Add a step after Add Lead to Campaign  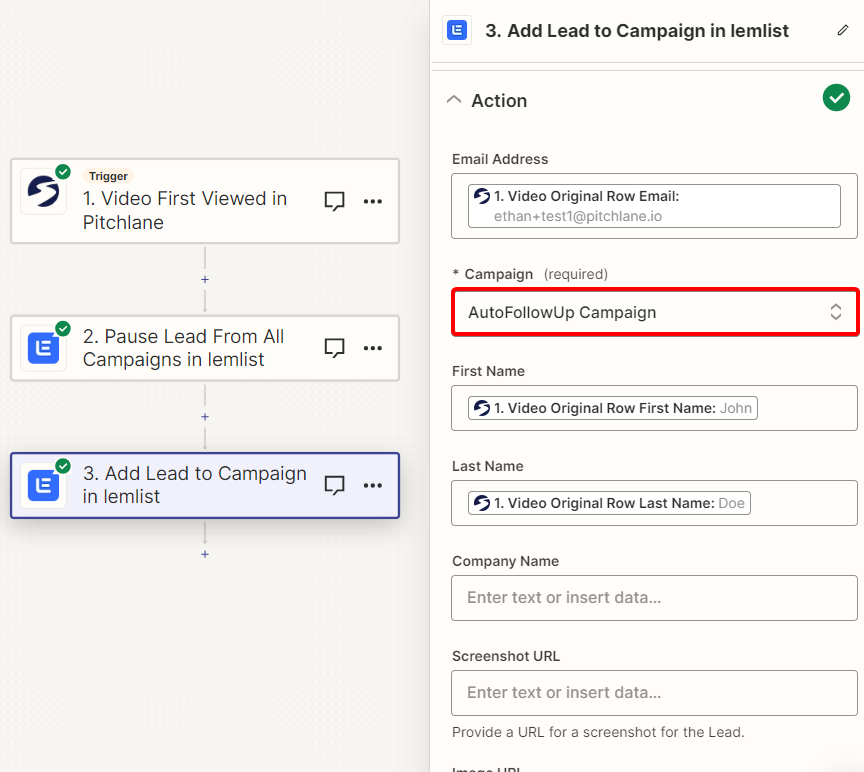(x=205, y=554)
